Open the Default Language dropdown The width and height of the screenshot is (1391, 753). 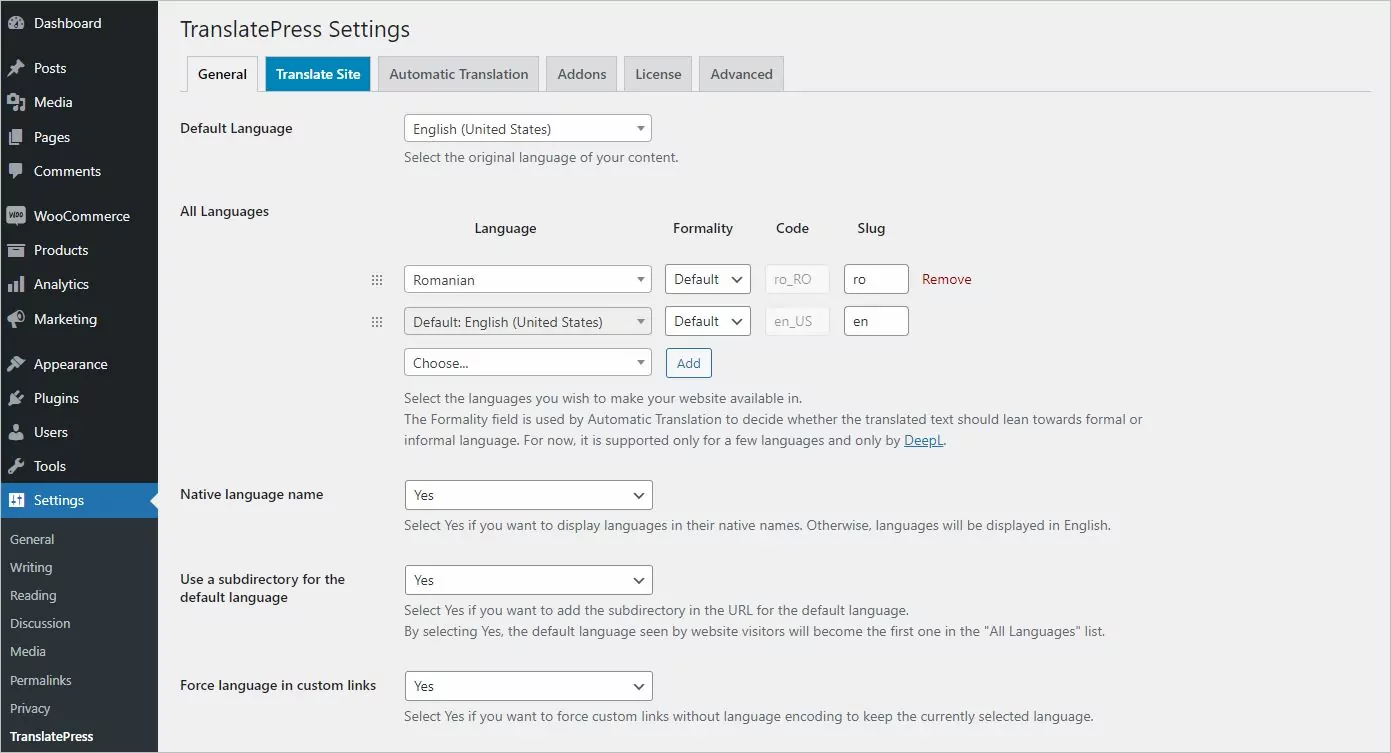coord(528,128)
